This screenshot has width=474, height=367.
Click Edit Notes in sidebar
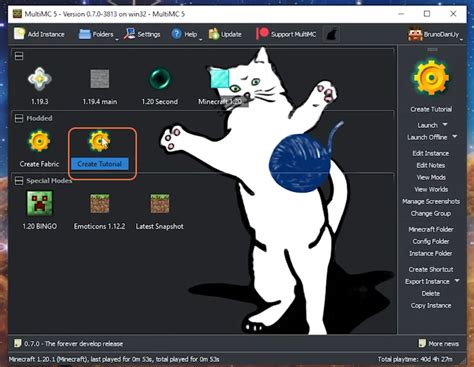click(x=431, y=165)
